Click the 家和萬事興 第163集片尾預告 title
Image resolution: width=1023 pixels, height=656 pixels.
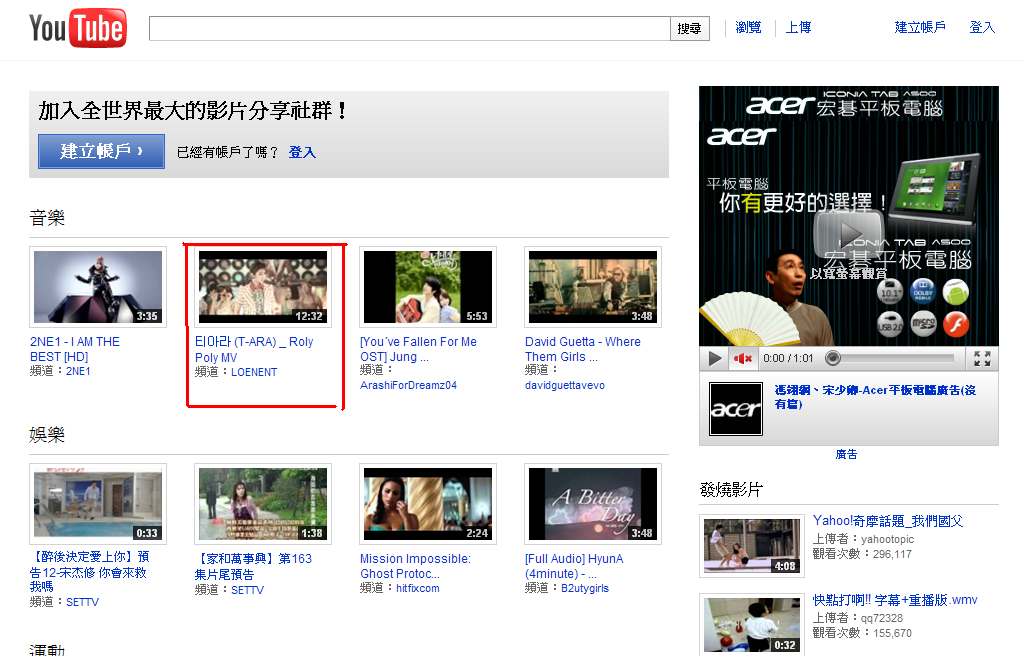pyautogui.click(x=254, y=567)
